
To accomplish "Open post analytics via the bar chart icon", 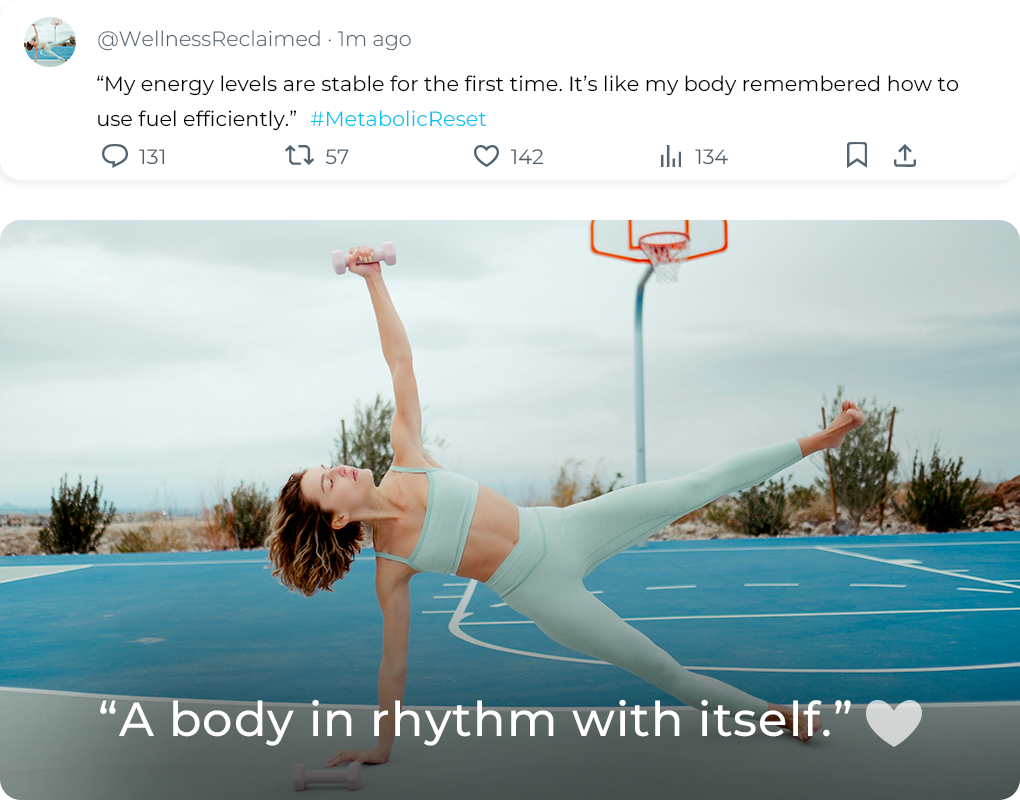I will pos(670,156).
